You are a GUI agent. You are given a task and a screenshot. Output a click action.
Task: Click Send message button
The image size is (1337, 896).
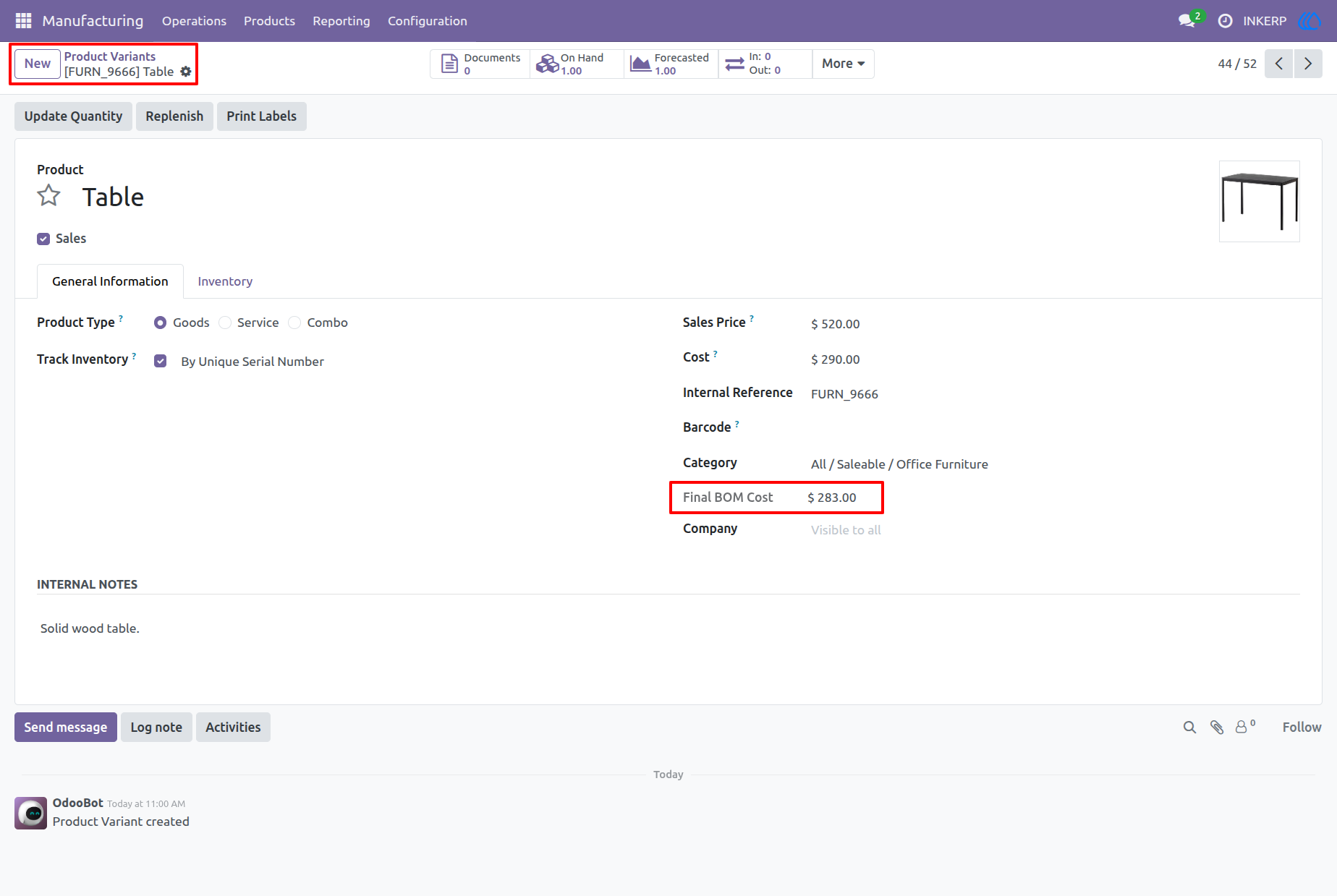65,728
